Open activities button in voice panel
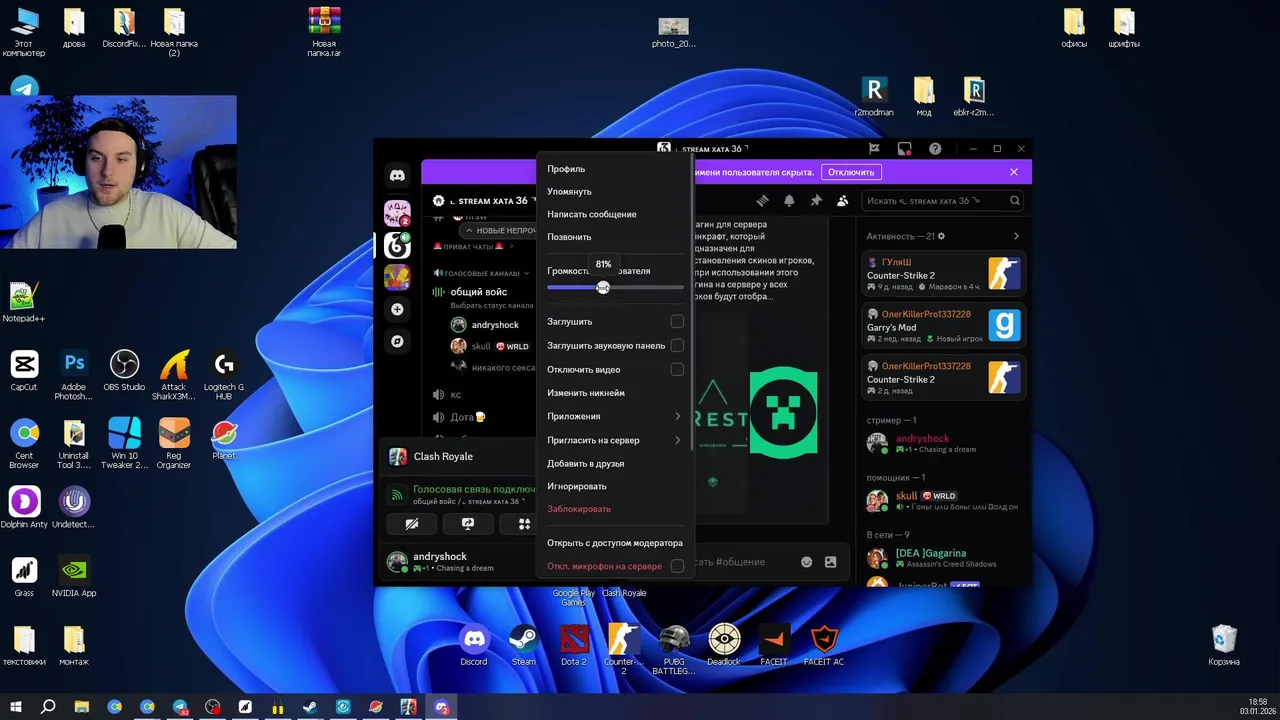 tap(524, 524)
